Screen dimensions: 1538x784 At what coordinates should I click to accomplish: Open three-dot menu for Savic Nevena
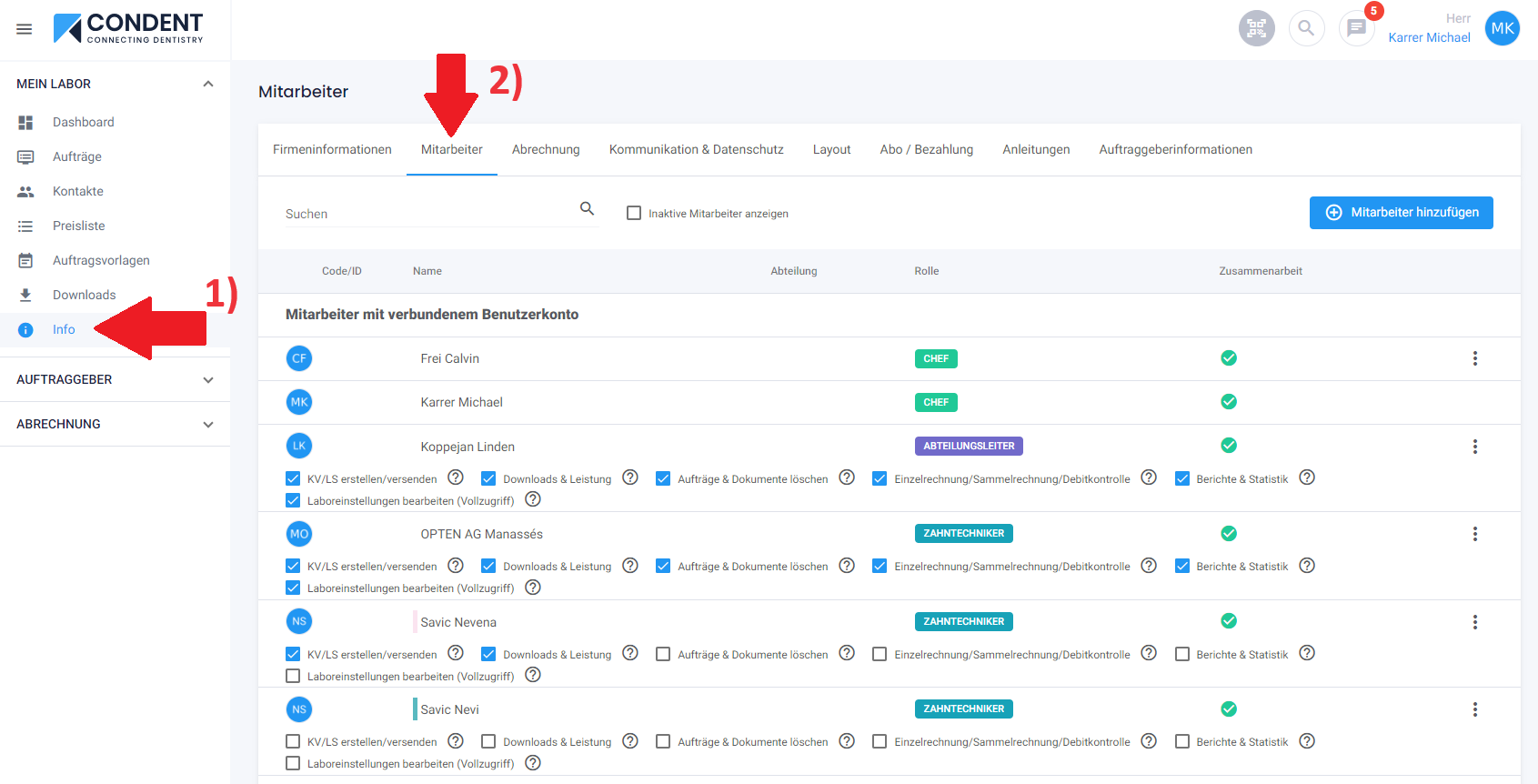click(1474, 622)
